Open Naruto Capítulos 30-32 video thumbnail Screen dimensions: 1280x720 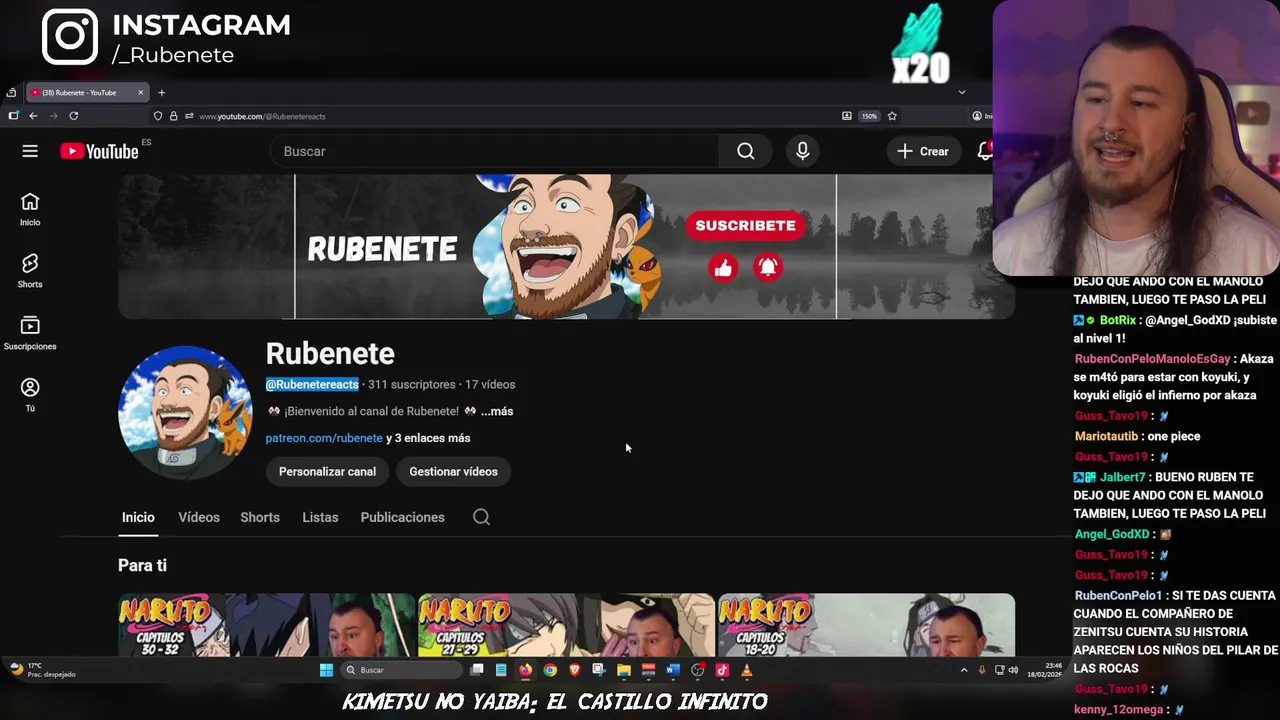[x=266, y=625]
